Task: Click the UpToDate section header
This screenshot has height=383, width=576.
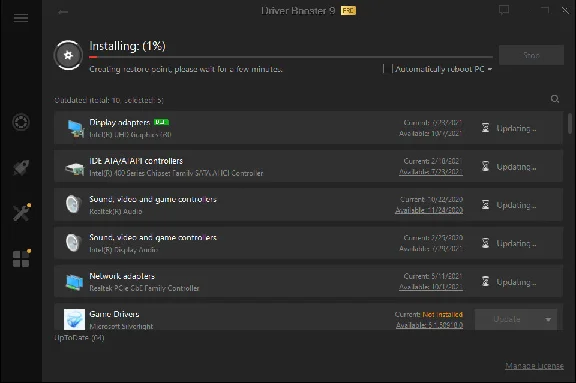Action: click(x=79, y=337)
